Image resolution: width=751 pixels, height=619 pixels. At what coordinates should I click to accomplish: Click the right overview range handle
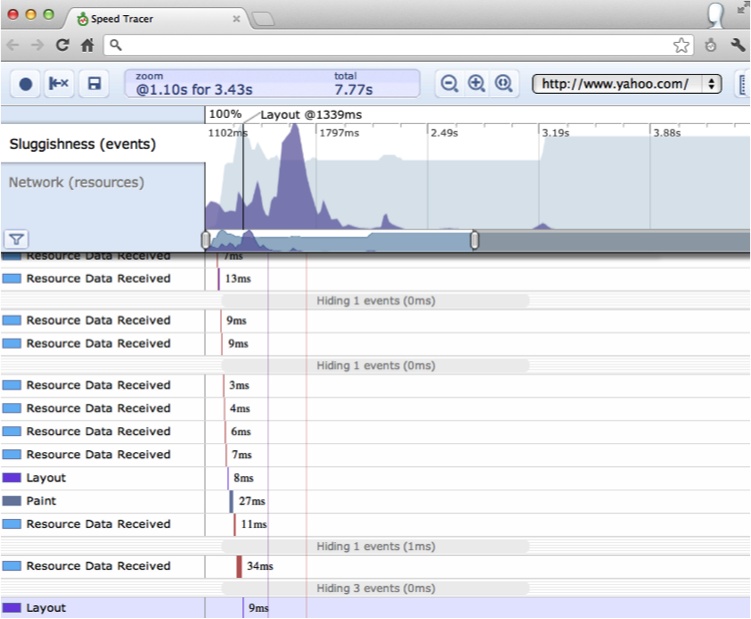coord(474,240)
